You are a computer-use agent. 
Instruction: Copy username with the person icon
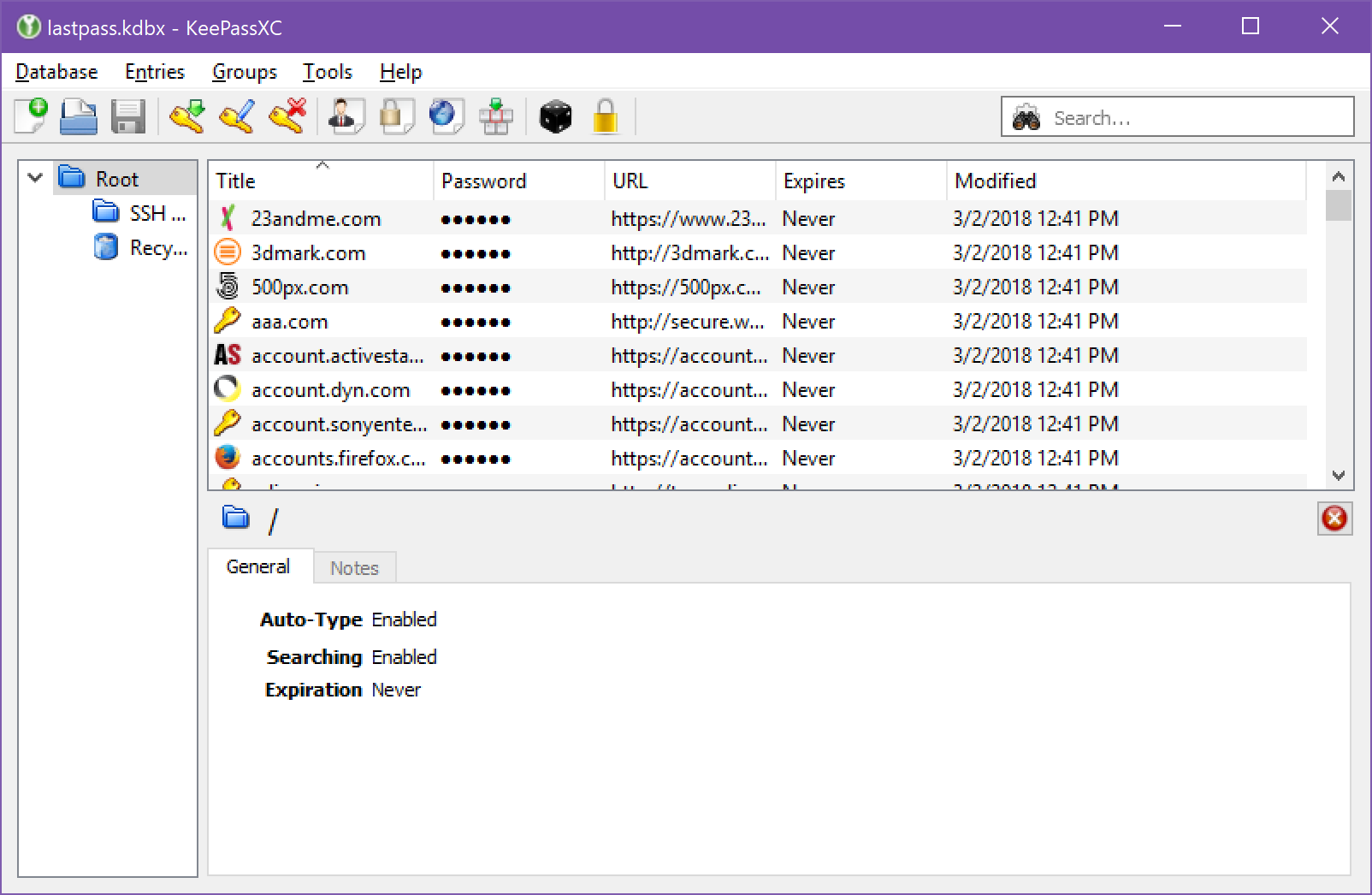[346, 116]
